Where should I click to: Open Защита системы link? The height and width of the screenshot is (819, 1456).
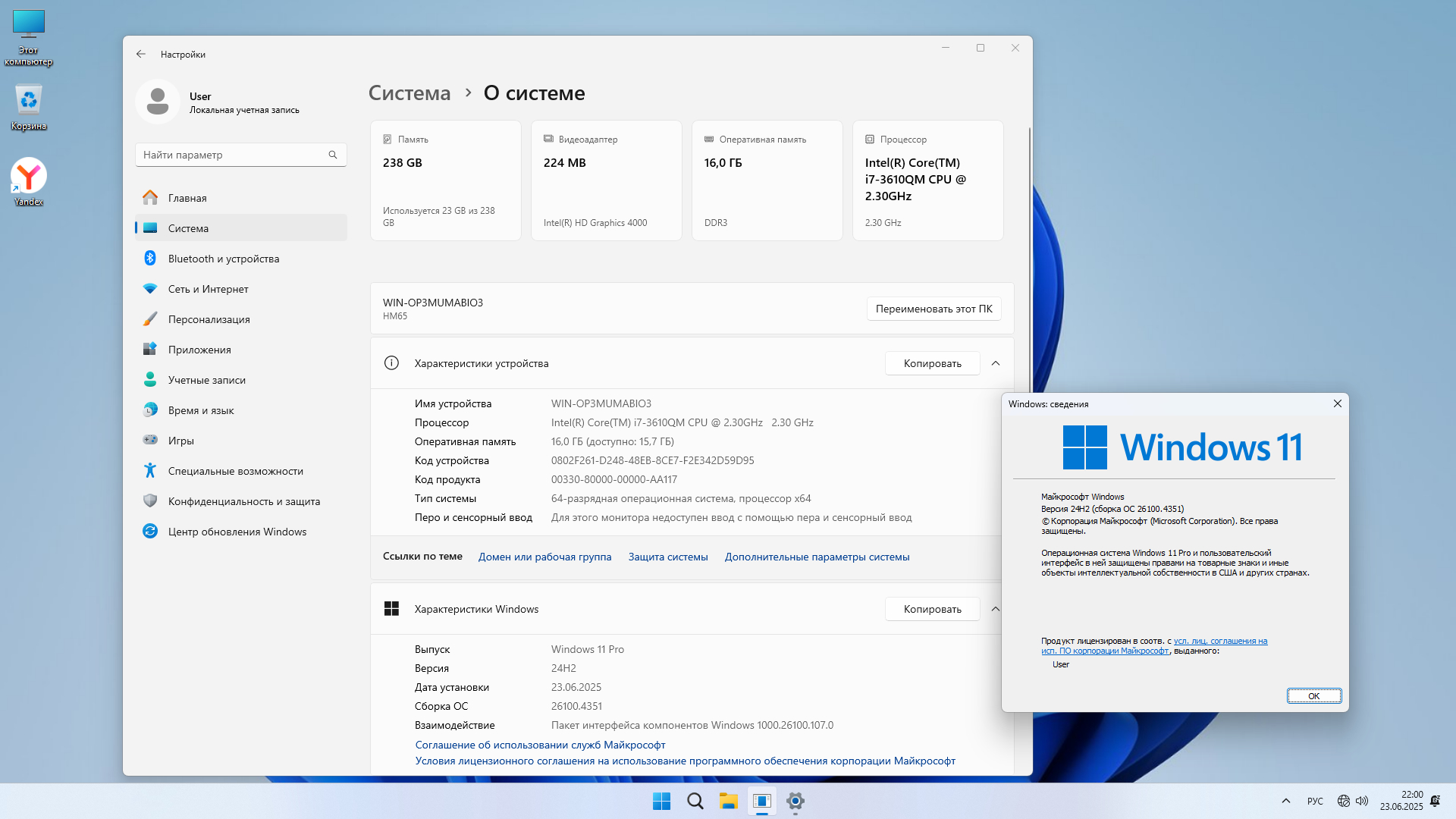(667, 557)
